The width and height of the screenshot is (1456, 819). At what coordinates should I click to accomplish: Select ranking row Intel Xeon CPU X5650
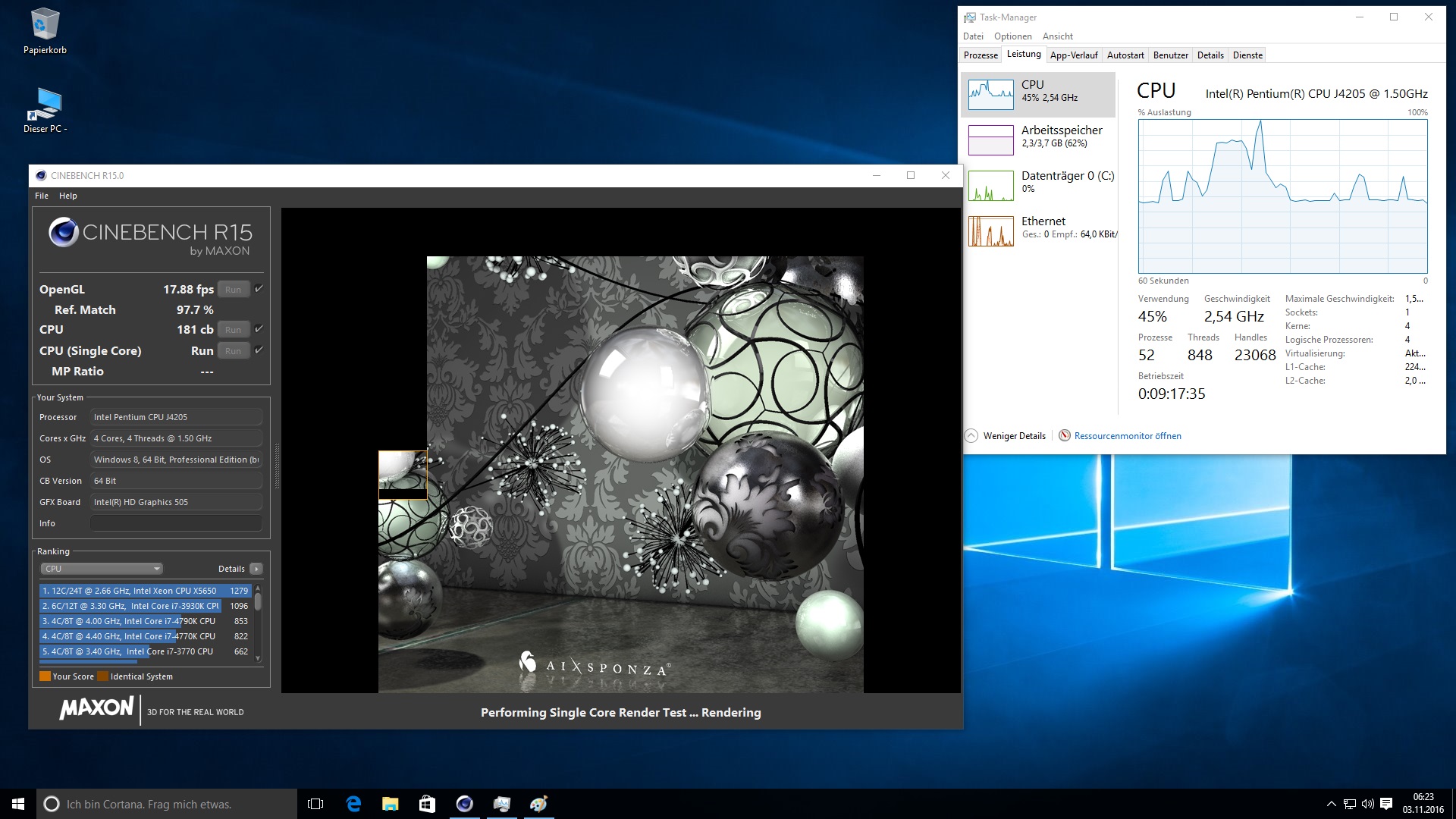(x=145, y=591)
